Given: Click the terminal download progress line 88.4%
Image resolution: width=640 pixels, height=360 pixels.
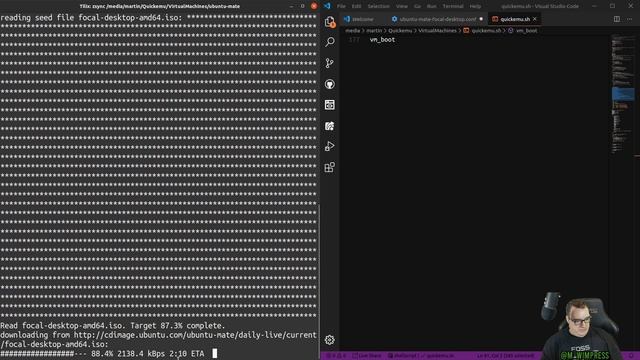Looking at the screenshot, I should [x=102, y=353].
